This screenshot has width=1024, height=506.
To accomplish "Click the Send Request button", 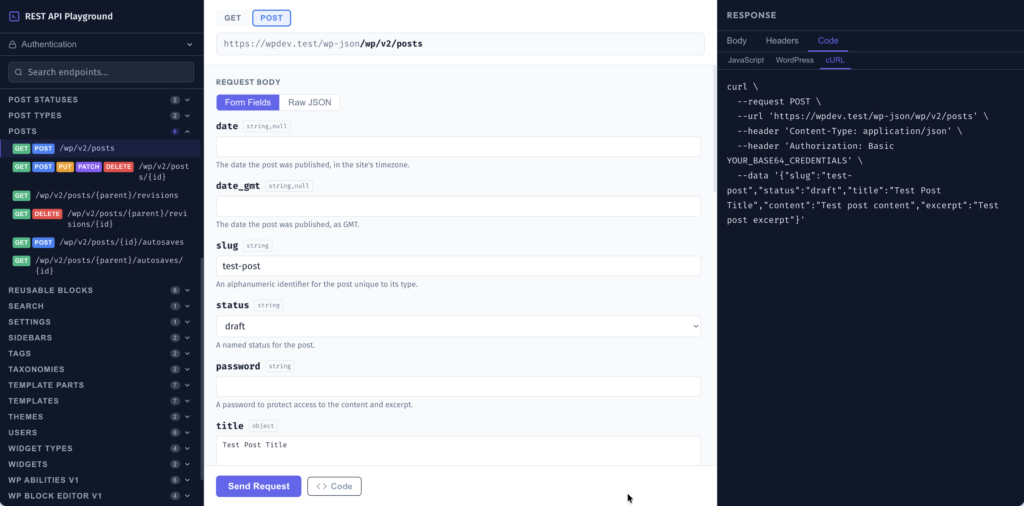I will point(259,486).
